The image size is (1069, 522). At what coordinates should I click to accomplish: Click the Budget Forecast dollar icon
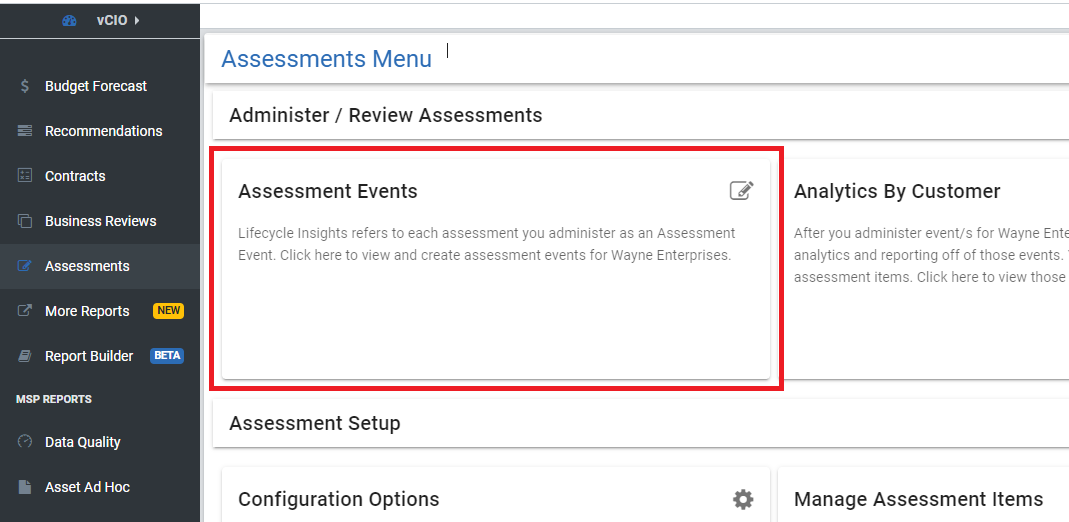pyautogui.click(x=25, y=86)
